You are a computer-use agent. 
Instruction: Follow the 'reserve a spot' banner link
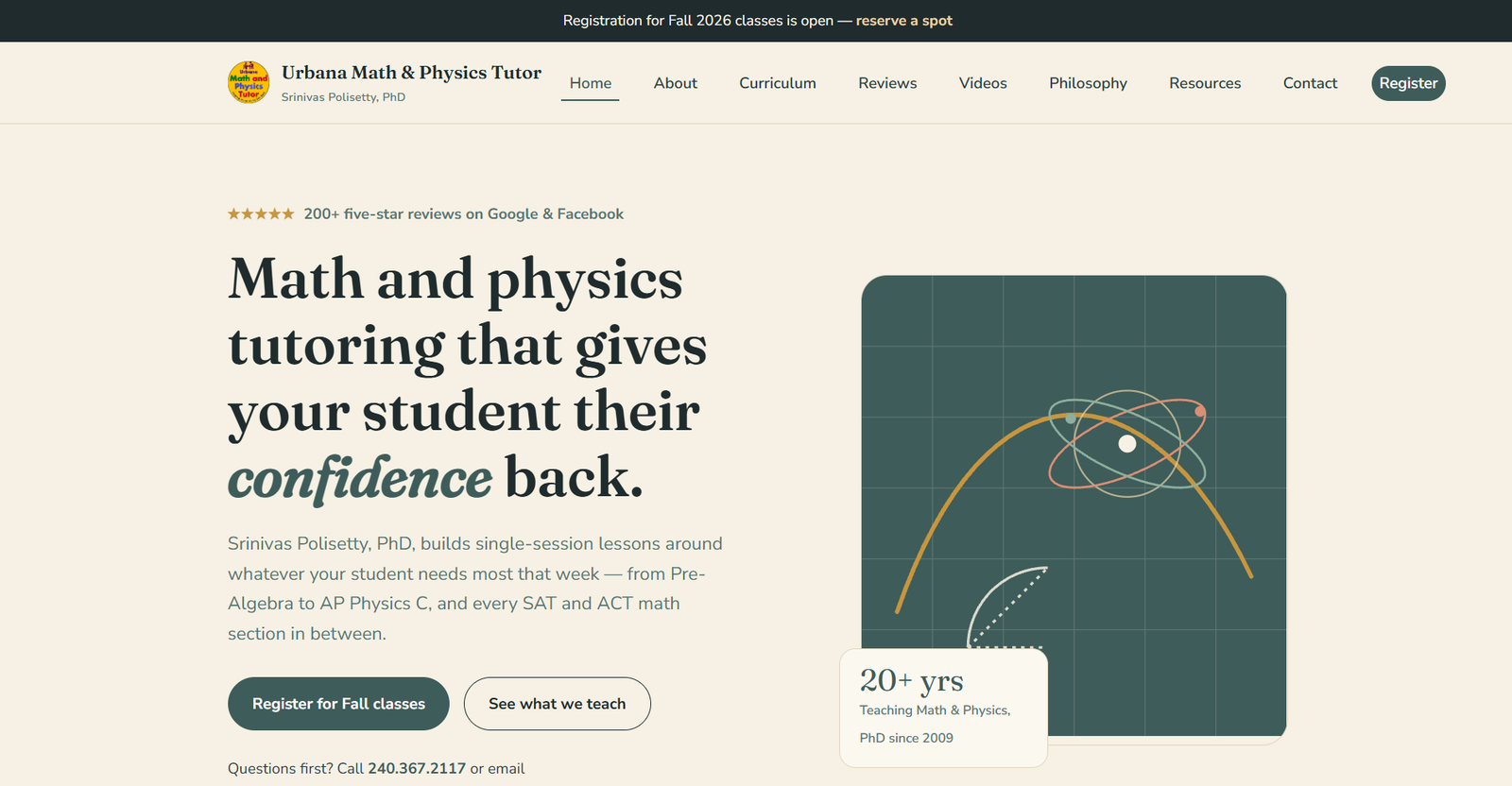point(904,21)
